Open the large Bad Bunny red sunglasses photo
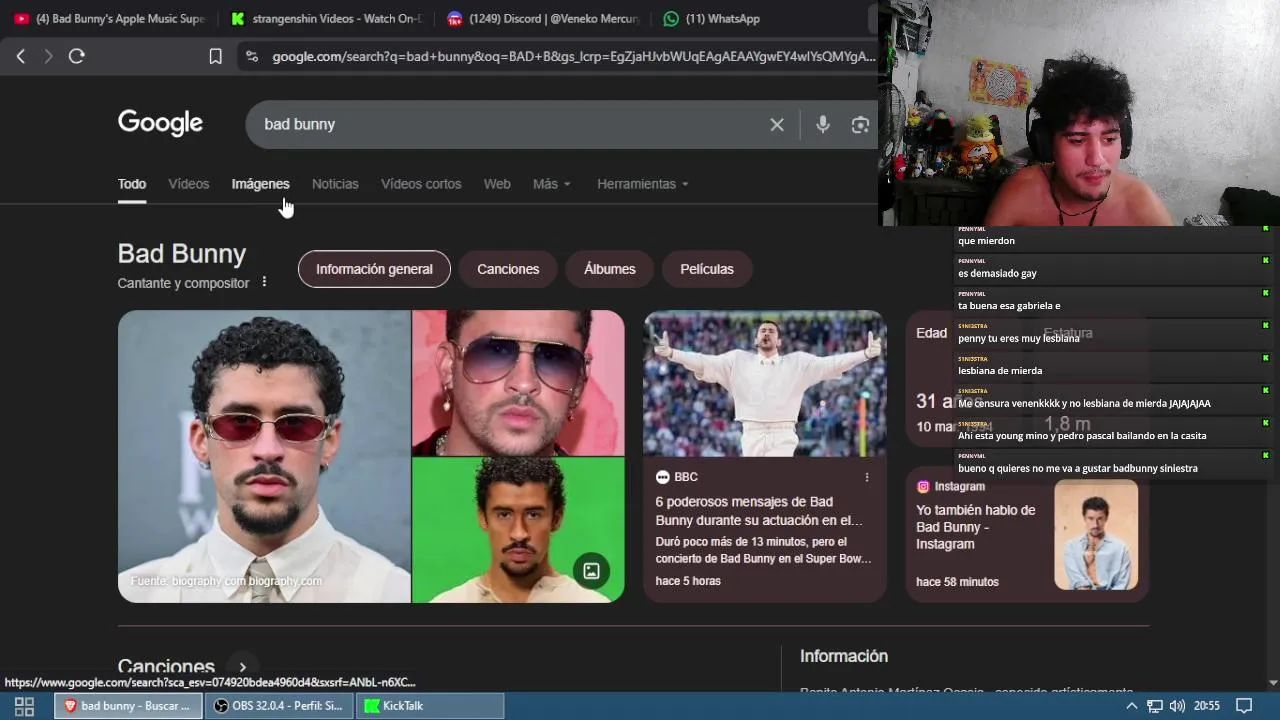The height and width of the screenshot is (720, 1280). (264, 456)
